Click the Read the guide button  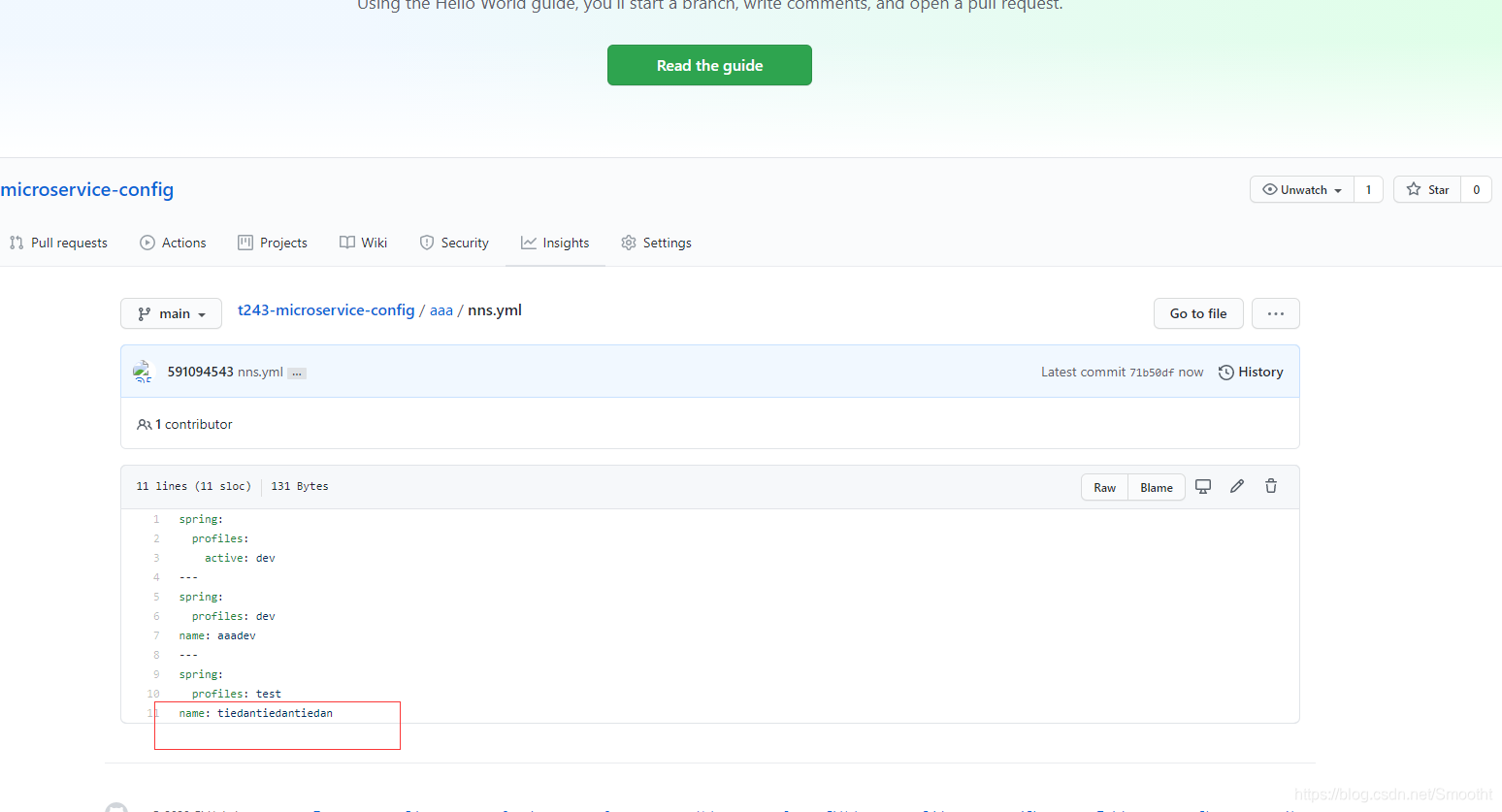point(709,65)
